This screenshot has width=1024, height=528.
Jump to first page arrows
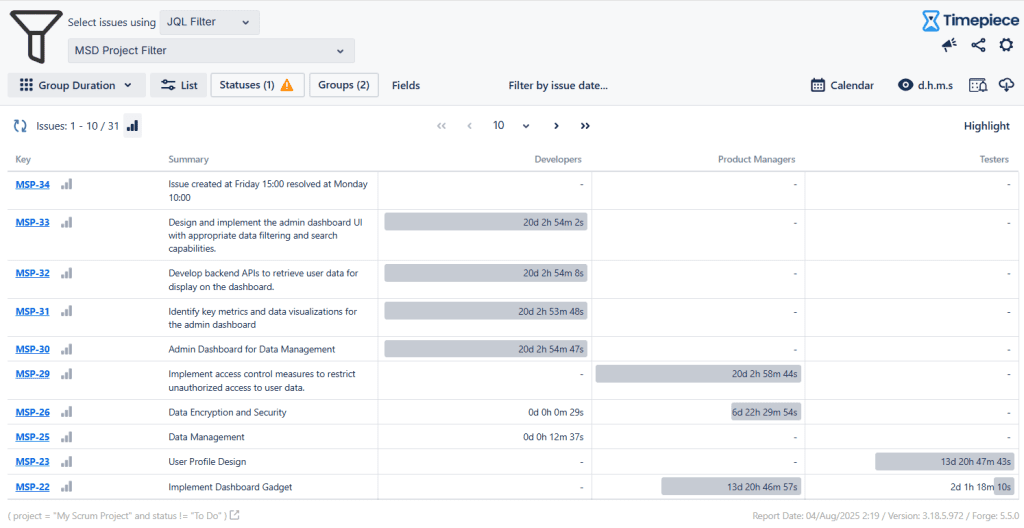pyautogui.click(x=441, y=125)
